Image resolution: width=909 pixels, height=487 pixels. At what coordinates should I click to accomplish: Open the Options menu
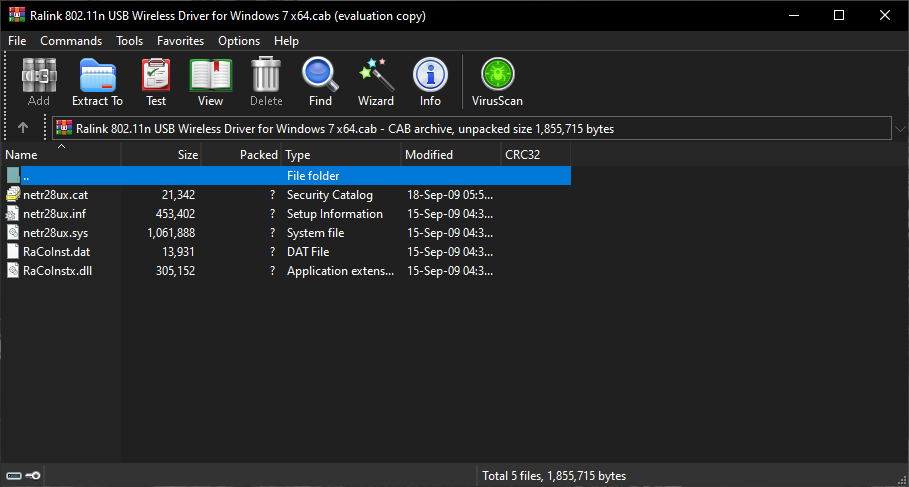point(239,41)
